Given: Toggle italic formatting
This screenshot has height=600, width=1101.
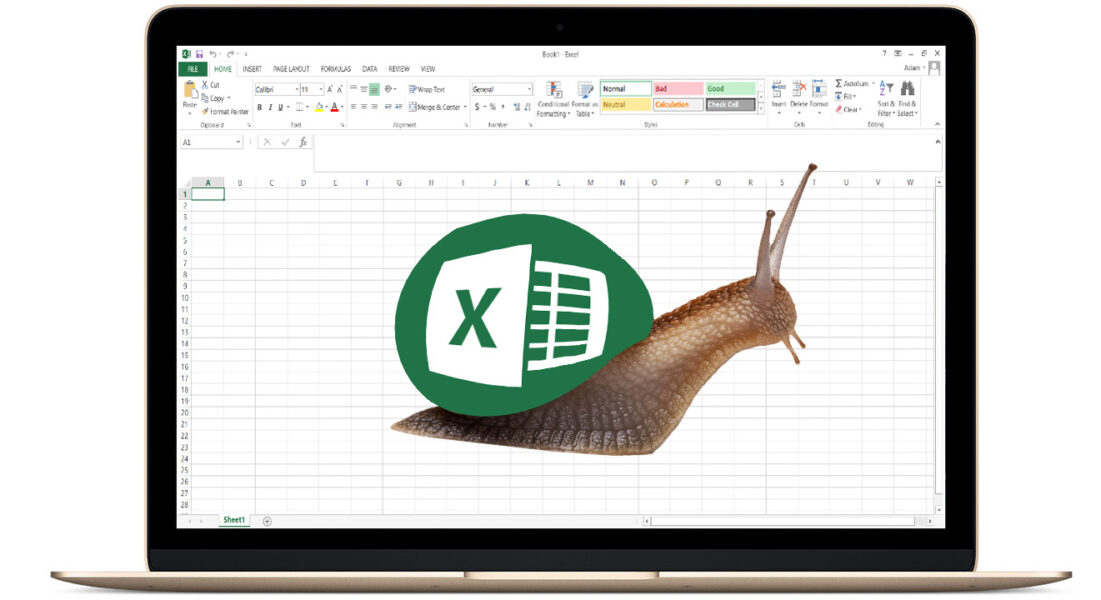Looking at the screenshot, I should (x=270, y=107).
